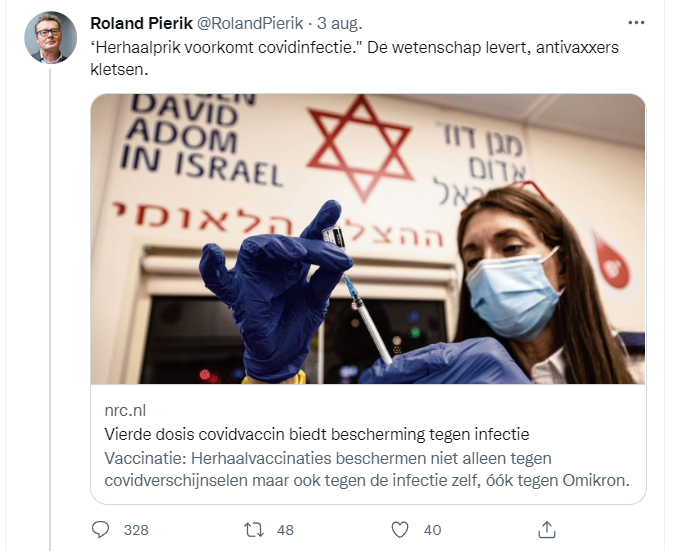The height and width of the screenshot is (551, 684).
Task: Click the word 'kletsen.' in the tweet
Action: pyautogui.click(x=119, y=69)
